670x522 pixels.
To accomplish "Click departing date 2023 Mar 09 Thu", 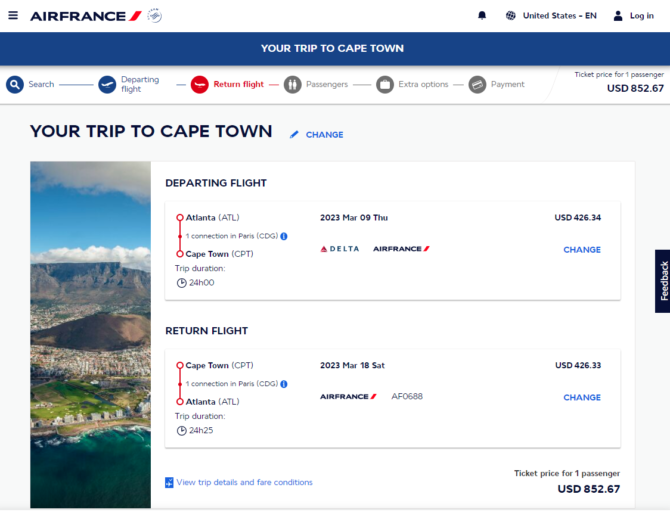I will [354, 217].
